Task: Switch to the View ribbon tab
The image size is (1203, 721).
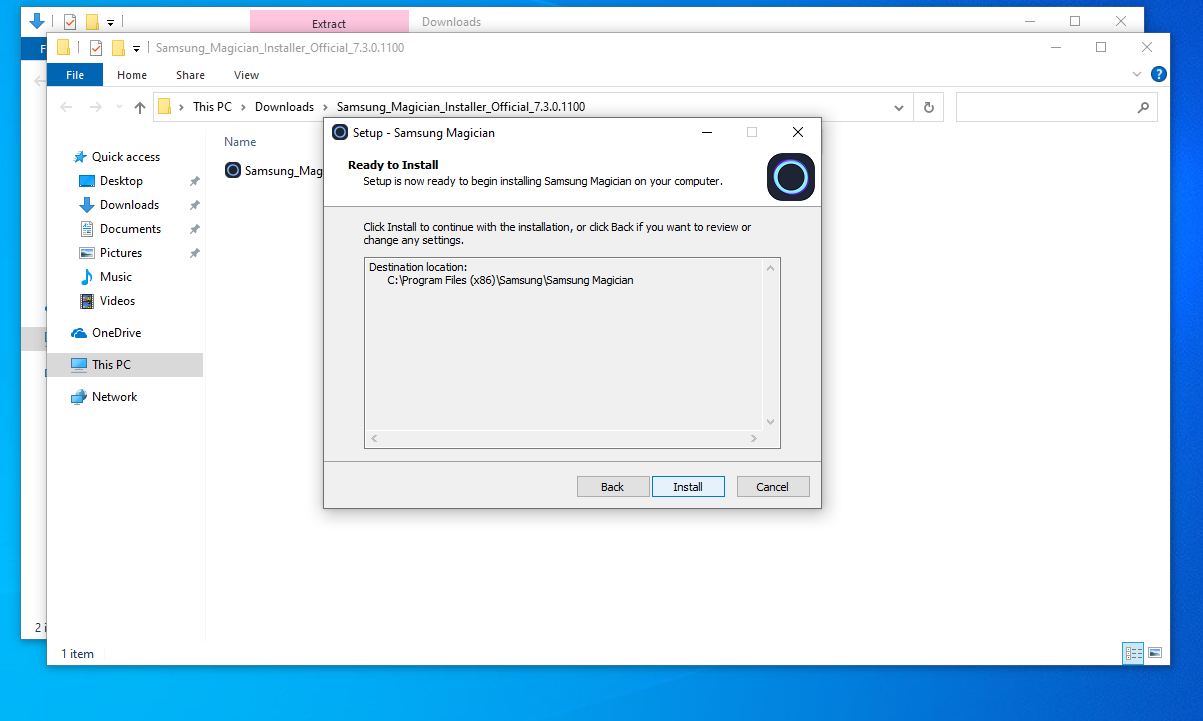Action: click(246, 75)
